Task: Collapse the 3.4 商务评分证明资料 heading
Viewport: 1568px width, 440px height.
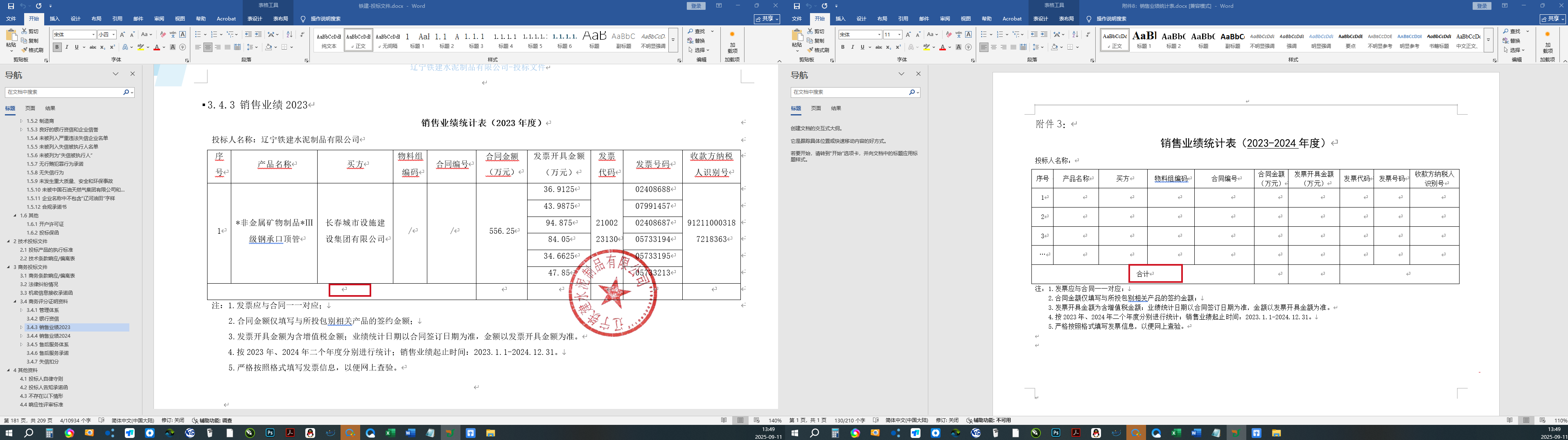Action: [x=15, y=301]
